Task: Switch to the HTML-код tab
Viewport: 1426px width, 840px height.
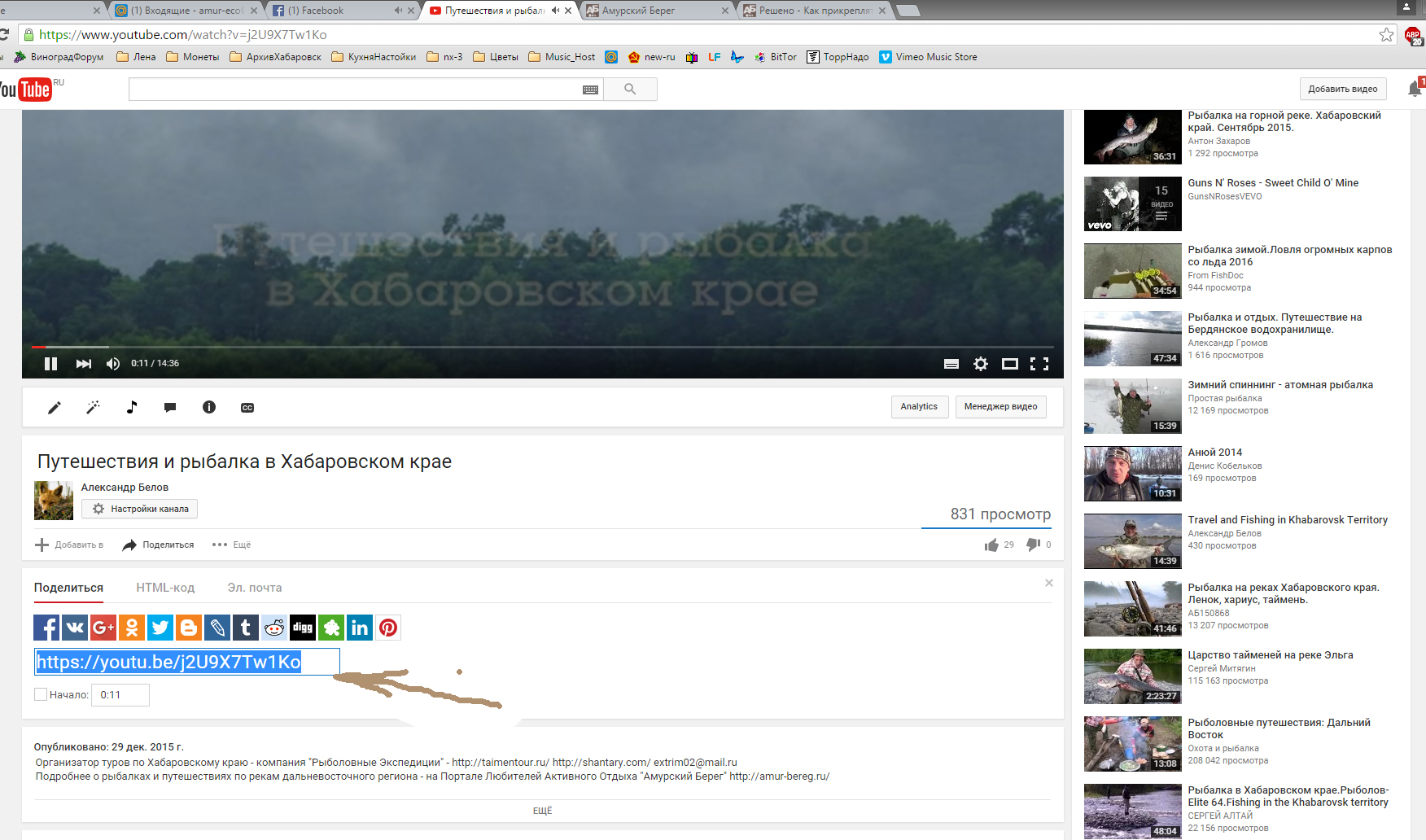Action: 165,588
